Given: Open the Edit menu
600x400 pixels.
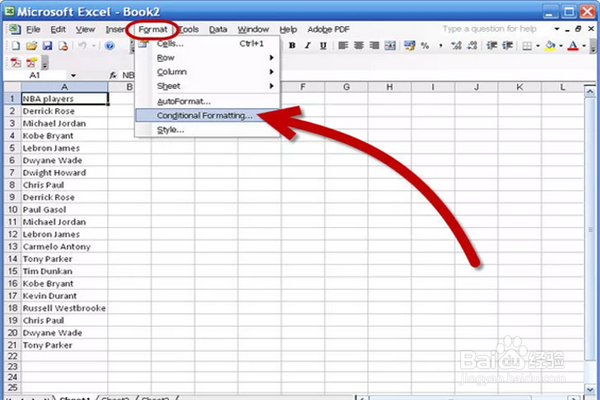Looking at the screenshot, I should click(x=58, y=29).
